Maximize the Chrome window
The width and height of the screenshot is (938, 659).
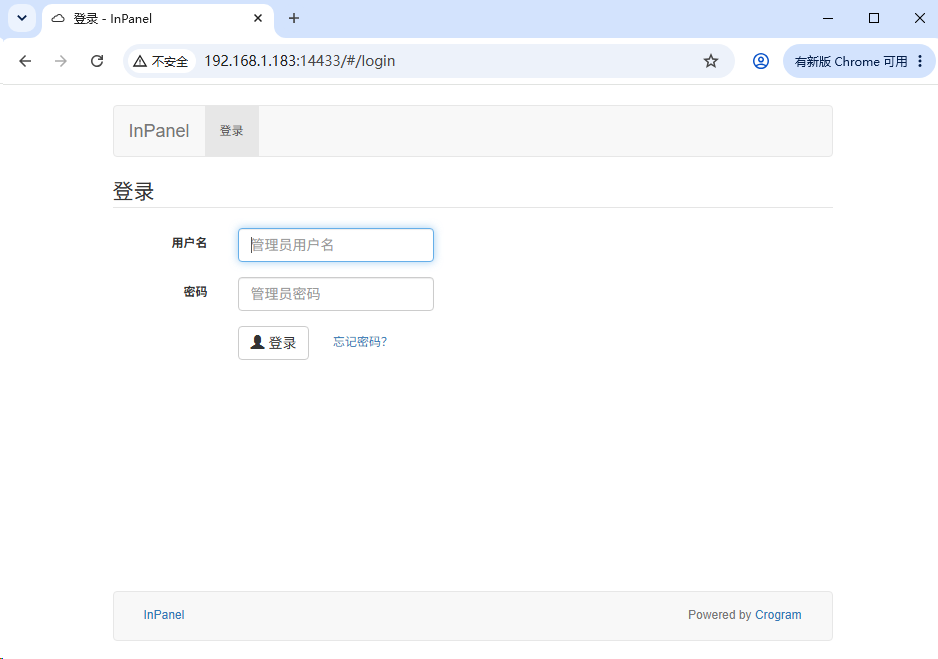click(874, 19)
